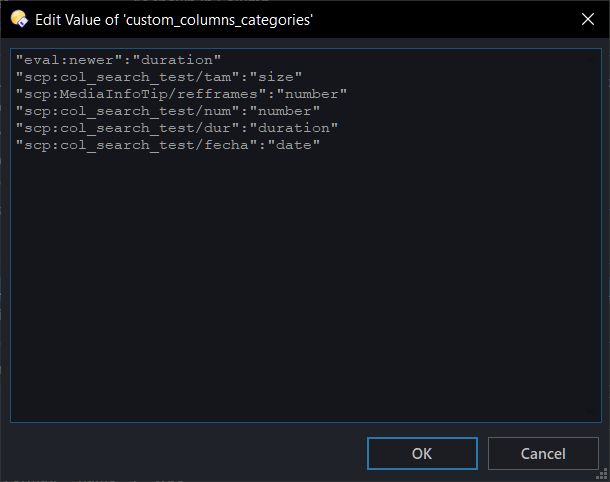Close the Edit Value dialog with X
610x482 pixels.
coord(587,19)
